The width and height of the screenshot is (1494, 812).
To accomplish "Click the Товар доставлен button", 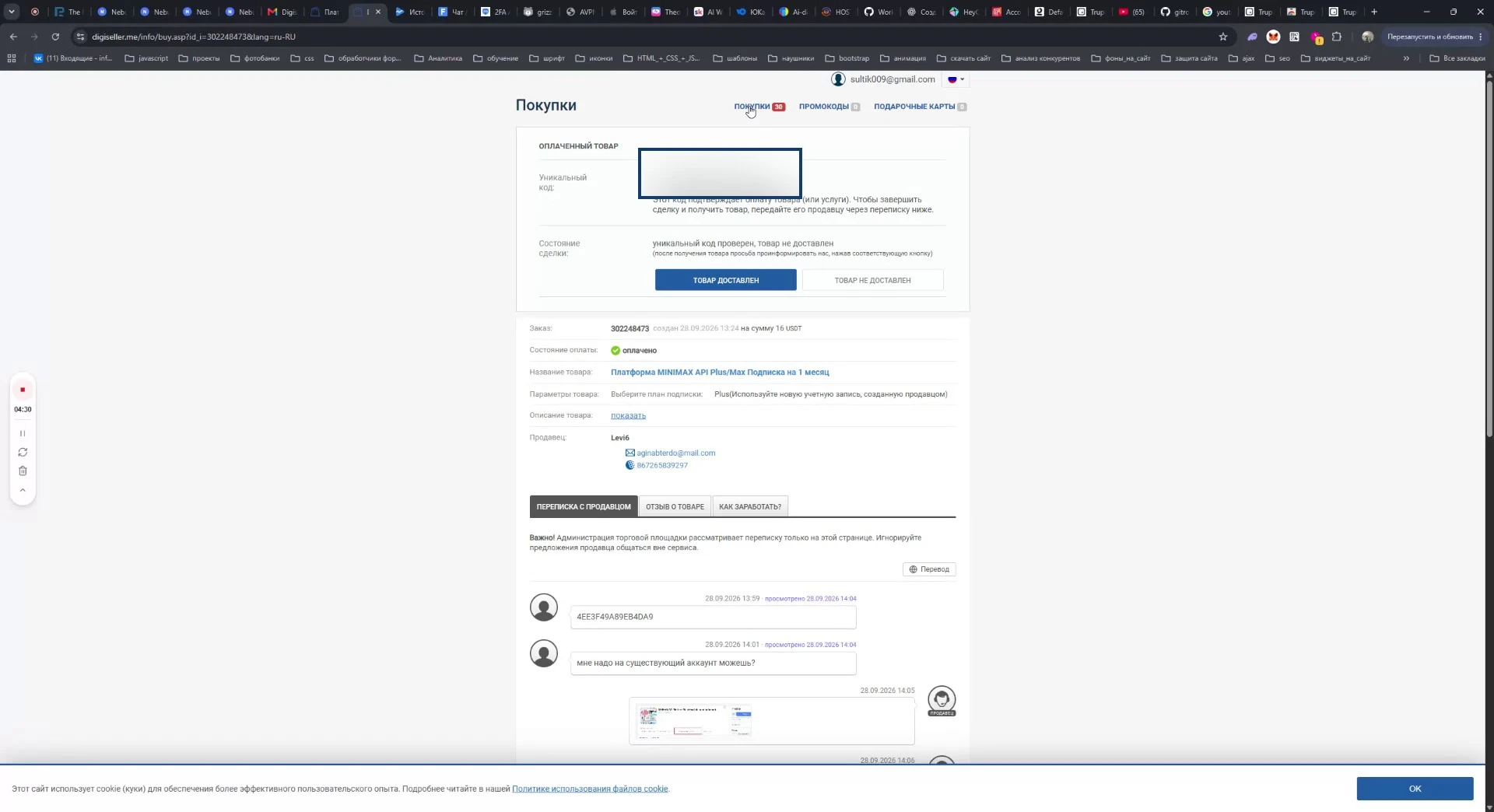I will [x=725, y=280].
